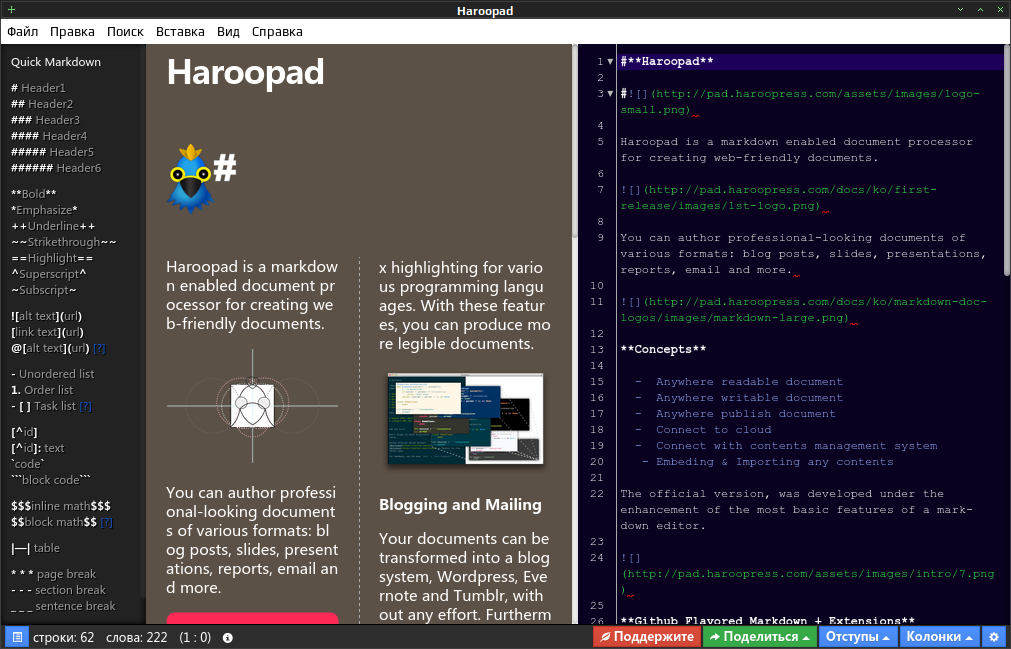Click the document info icon in status bar
The height and width of the screenshot is (649, 1011).
click(228, 637)
